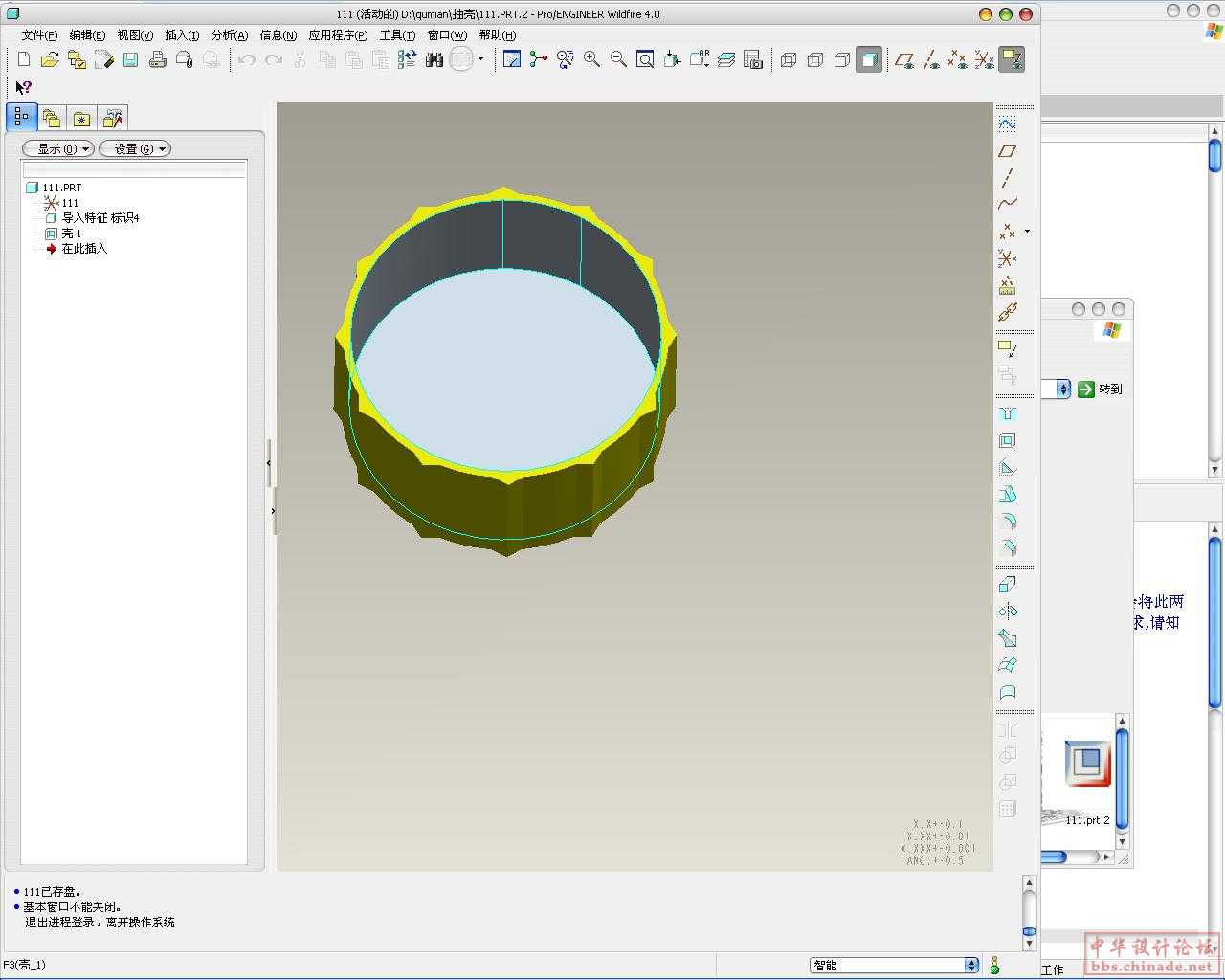Select the Rib tool
This screenshot has height=980, width=1225.
click(x=1007, y=467)
